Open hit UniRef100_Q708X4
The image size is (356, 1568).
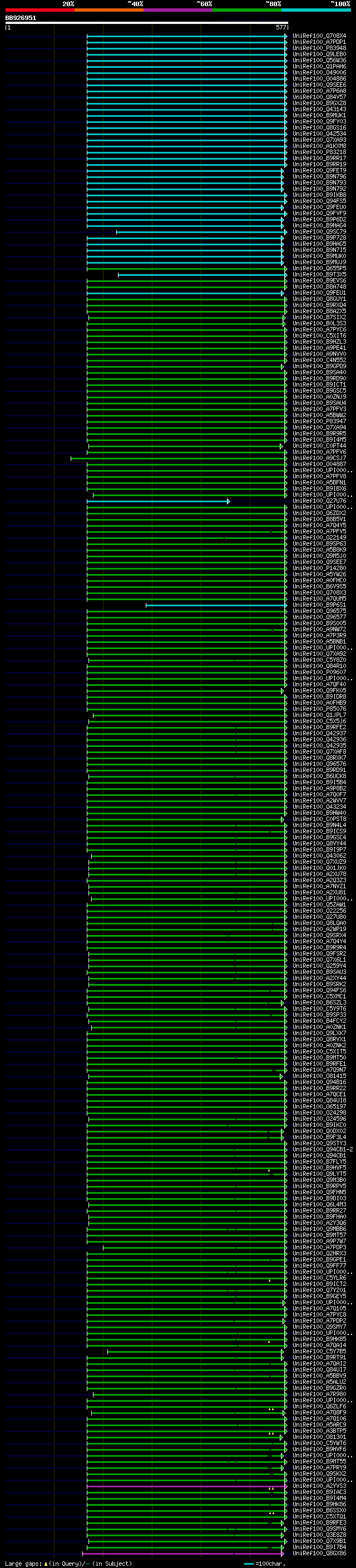click(x=319, y=37)
